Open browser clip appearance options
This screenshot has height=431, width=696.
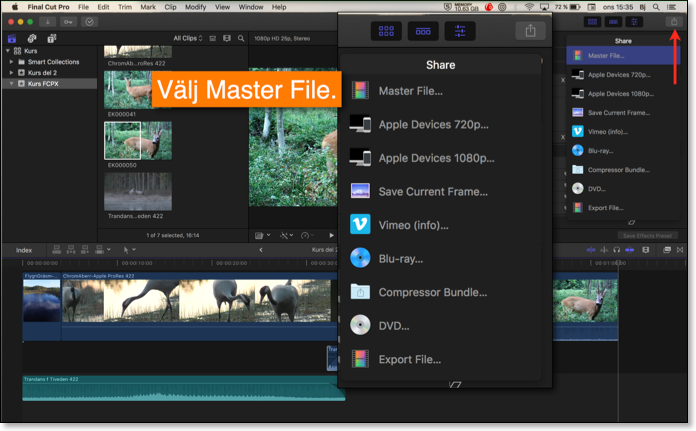pos(213,39)
